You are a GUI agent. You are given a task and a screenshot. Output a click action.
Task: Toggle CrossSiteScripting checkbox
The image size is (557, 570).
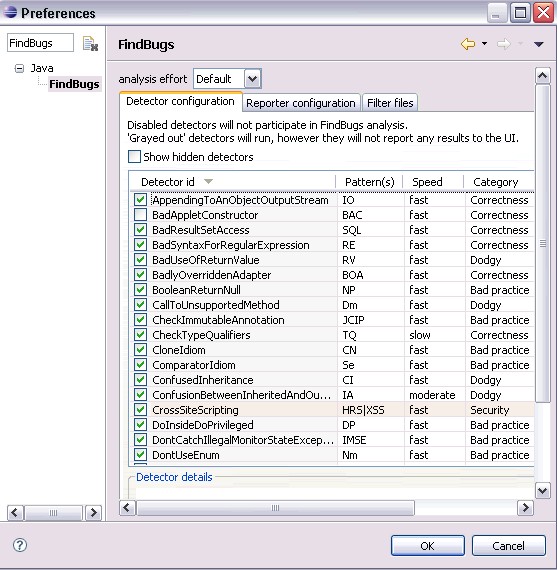coord(140,409)
